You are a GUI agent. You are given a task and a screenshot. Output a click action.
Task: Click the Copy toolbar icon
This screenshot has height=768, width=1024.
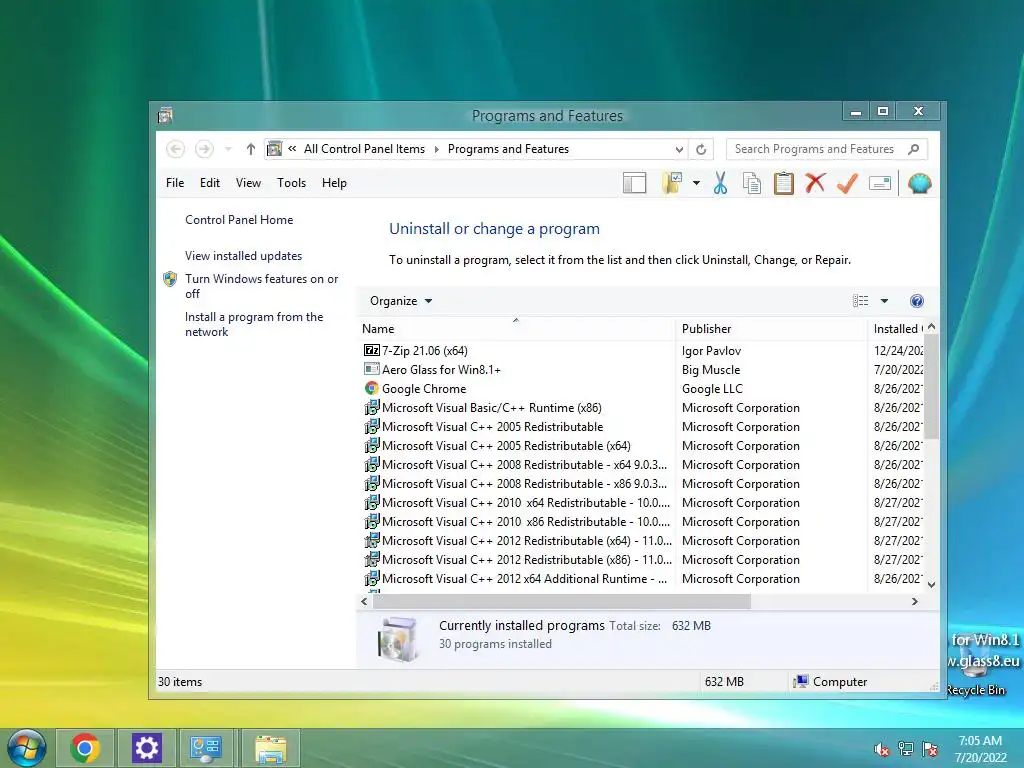752,184
